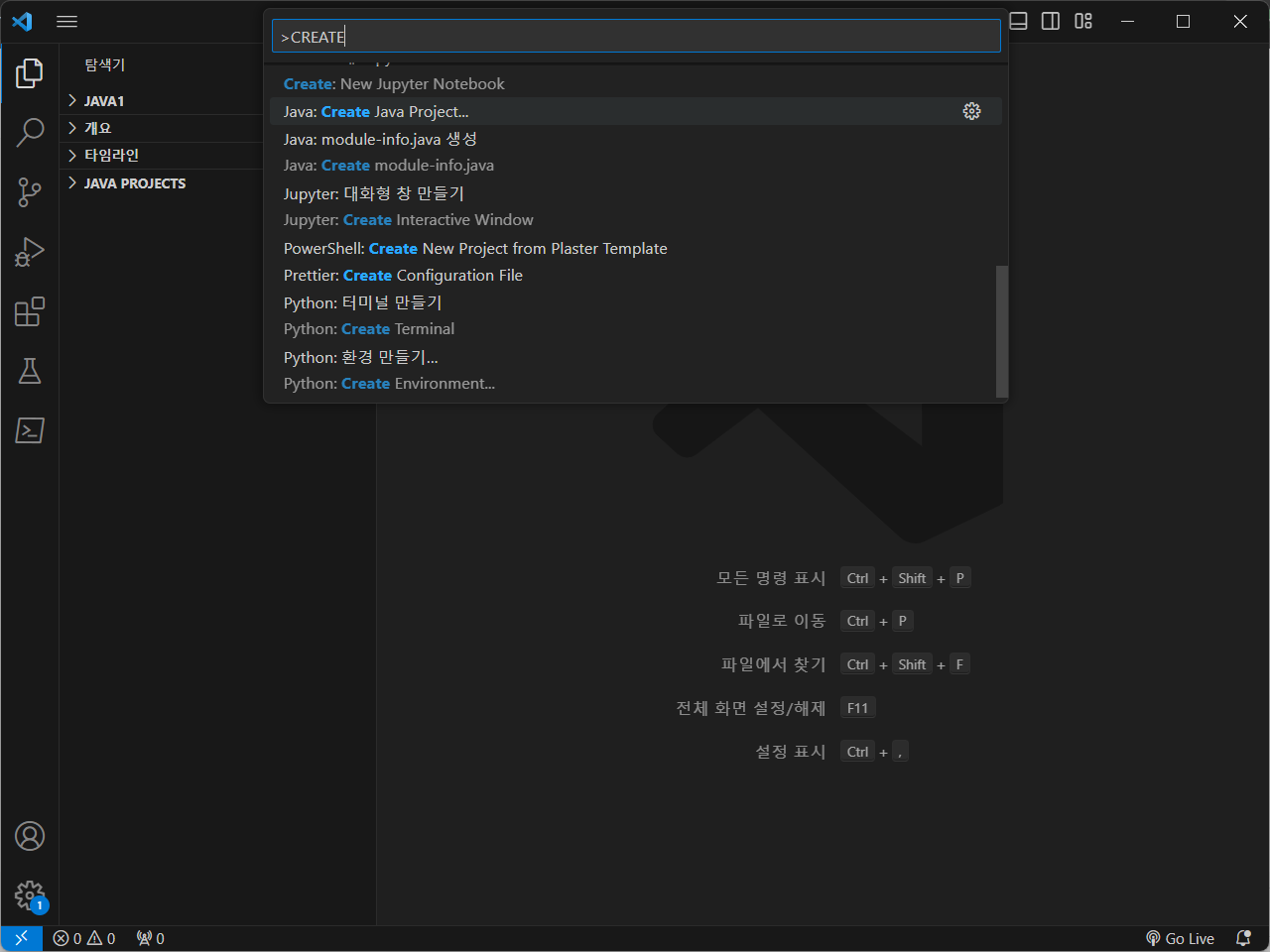Open the notifications bell
This screenshot has width=1270, height=952.
(x=1243, y=938)
